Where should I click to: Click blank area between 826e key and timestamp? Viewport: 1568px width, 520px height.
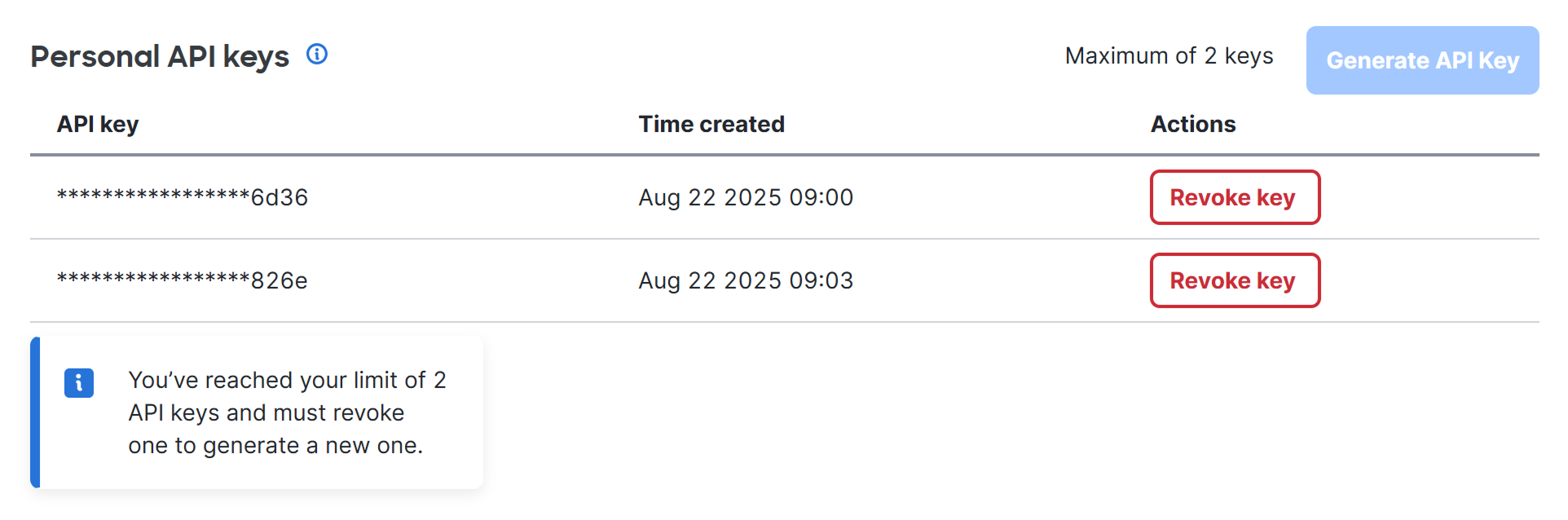473,280
